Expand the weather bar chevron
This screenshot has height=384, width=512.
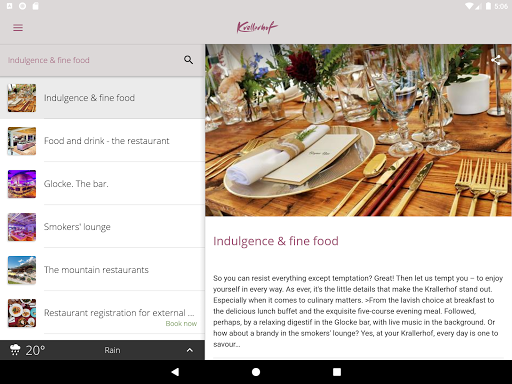pyautogui.click(x=190, y=350)
